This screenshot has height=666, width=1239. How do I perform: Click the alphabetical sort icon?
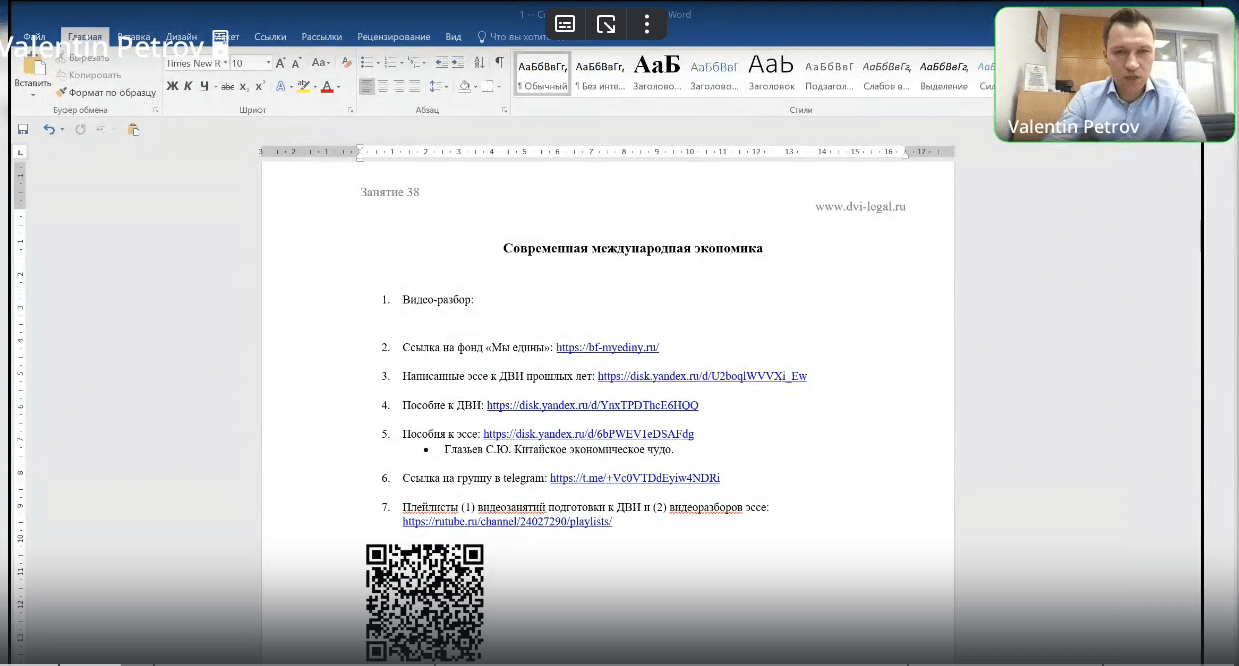click(x=479, y=62)
